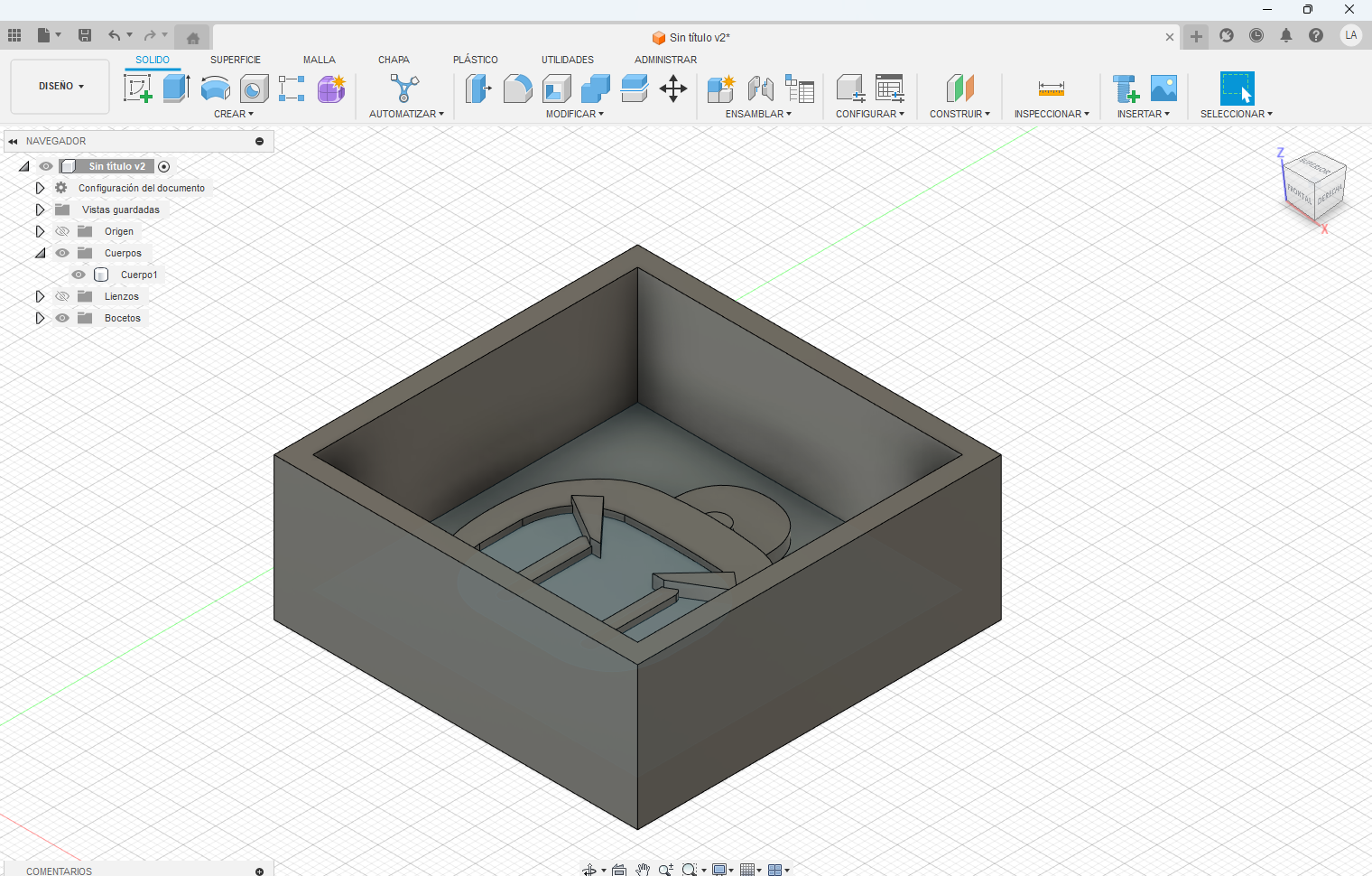The width and height of the screenshot is (1372, 876).
Task: Click the Joint icon in Ensamblar
Action: click(x=760, y=89)
